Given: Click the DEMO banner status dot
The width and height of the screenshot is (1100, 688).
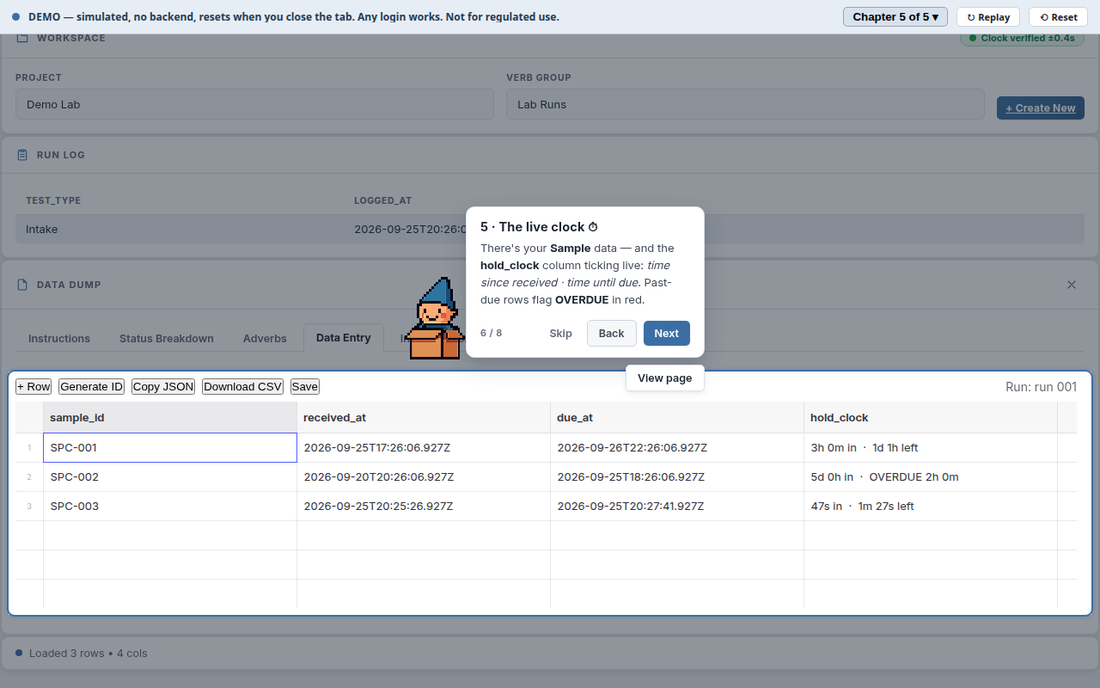Looking at the screenshot, I should (x=15, y=17).
